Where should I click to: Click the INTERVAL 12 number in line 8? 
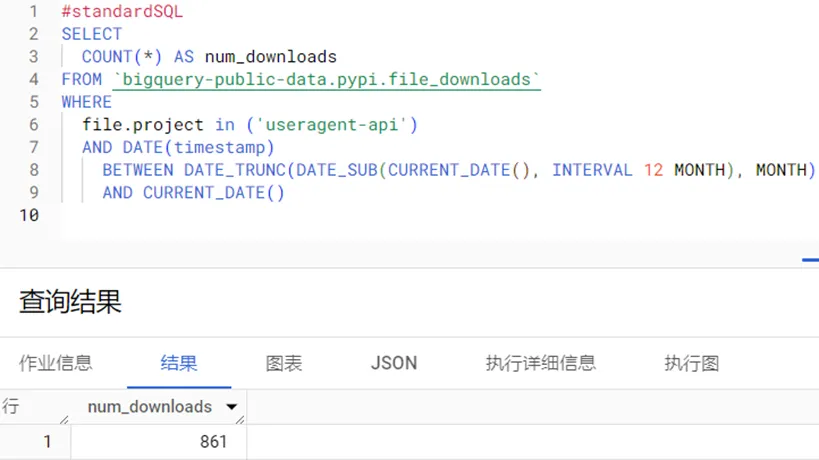click(x=653, y=170)
